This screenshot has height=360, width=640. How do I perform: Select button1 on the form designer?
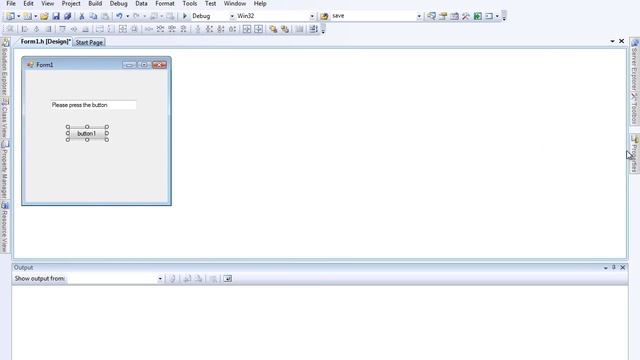87,133
